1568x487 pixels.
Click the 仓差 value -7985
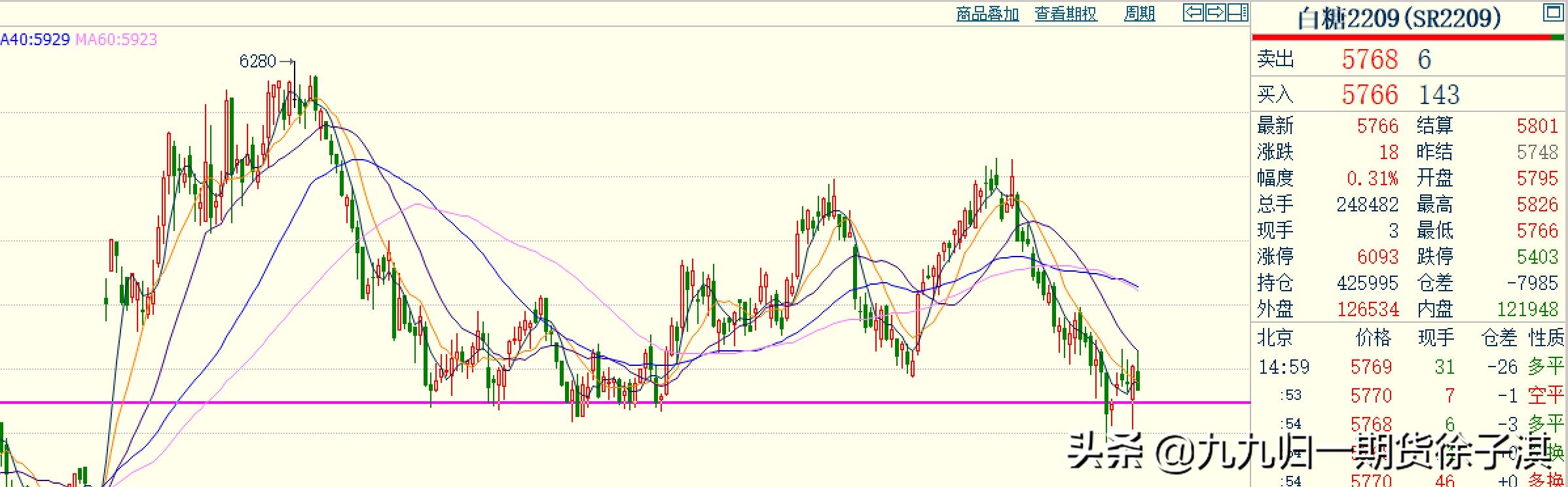click(1532, 283)
